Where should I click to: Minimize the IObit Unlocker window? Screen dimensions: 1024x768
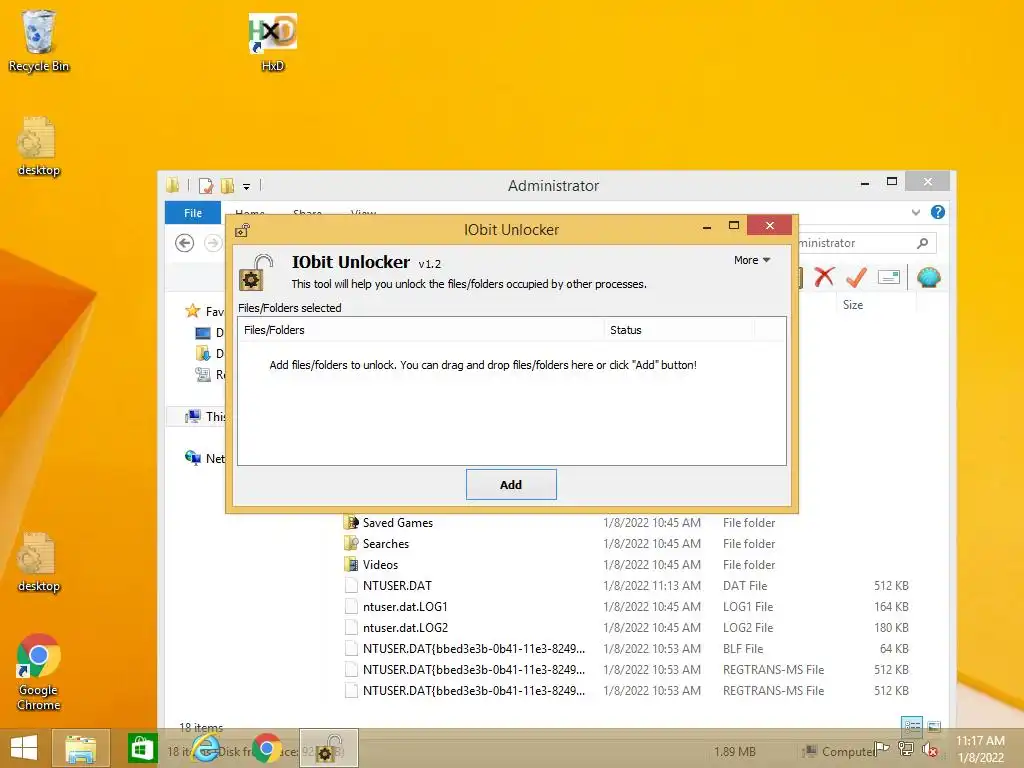pos(707,226)
